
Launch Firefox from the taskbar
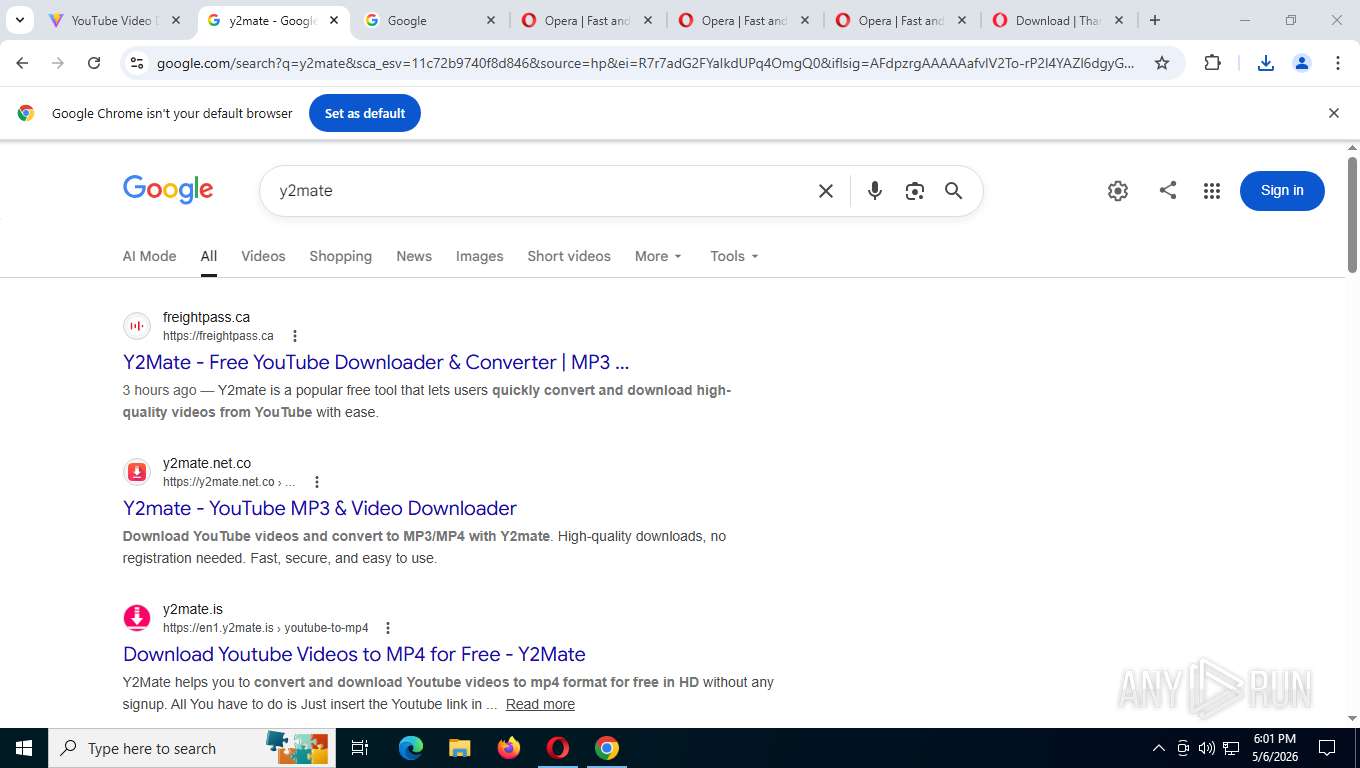tap(509, 748)
